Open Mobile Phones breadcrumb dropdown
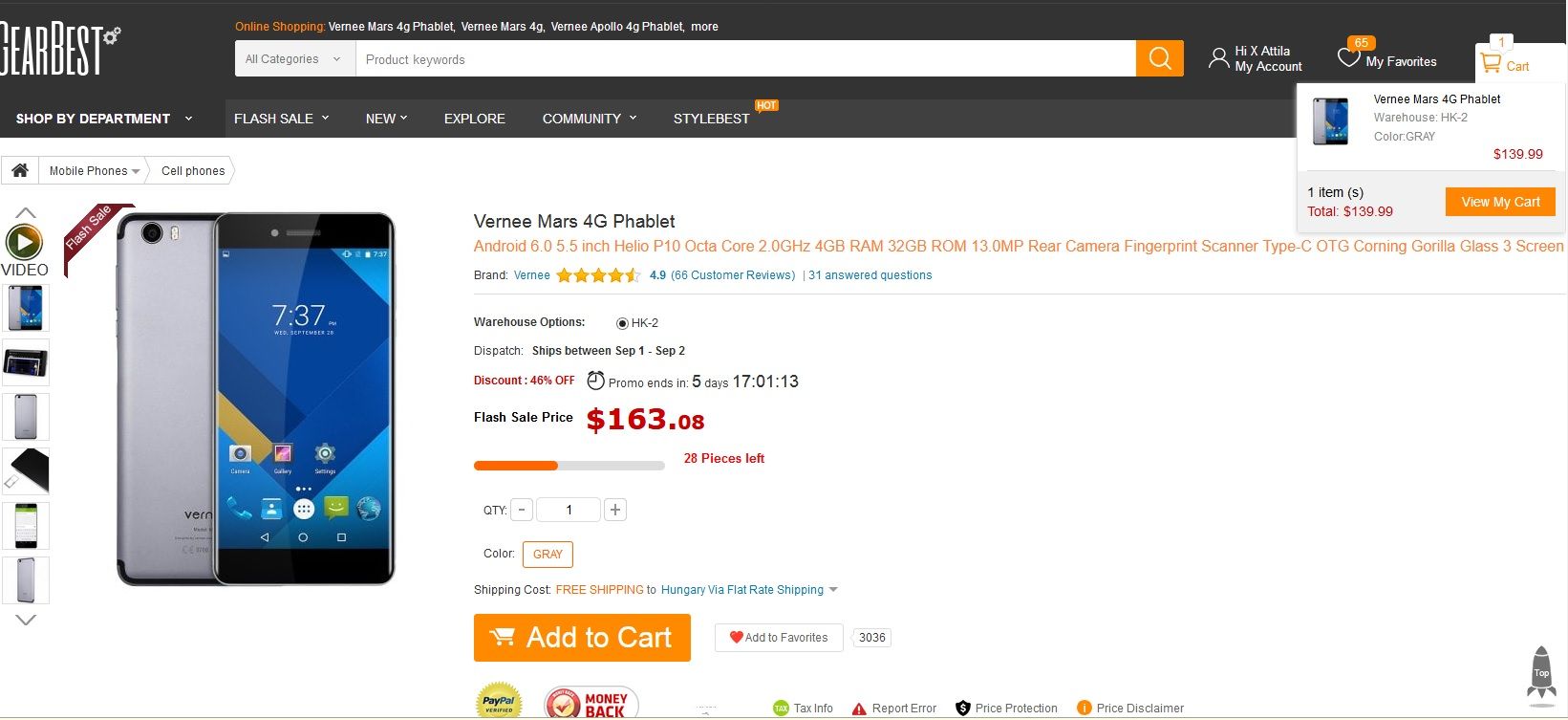 (94, 170)
